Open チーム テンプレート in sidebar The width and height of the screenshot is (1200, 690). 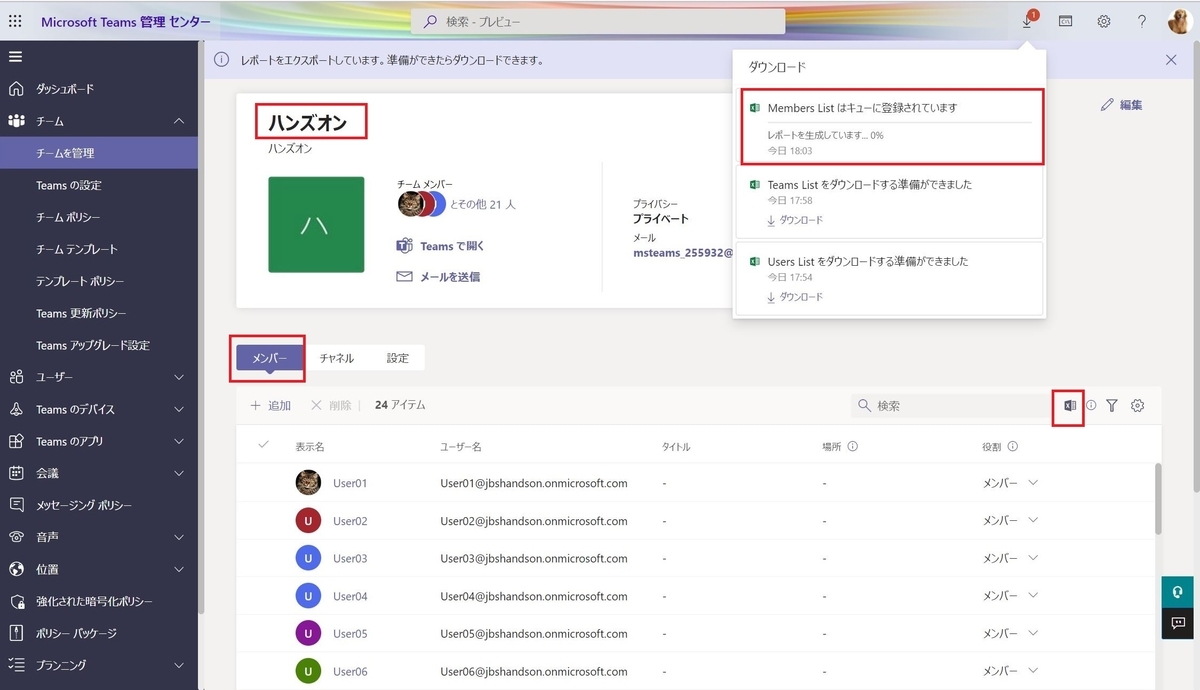(x=99, y=249)
